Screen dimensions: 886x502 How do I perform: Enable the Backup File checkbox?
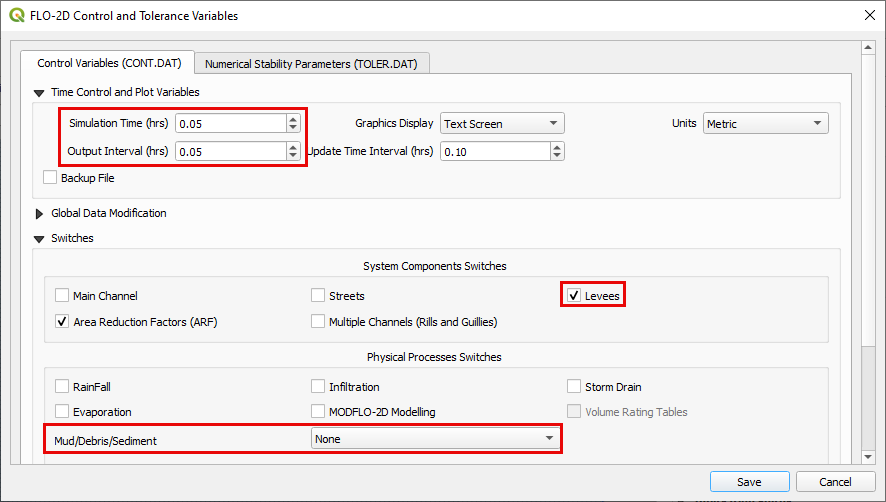click(x=50, y=178)
